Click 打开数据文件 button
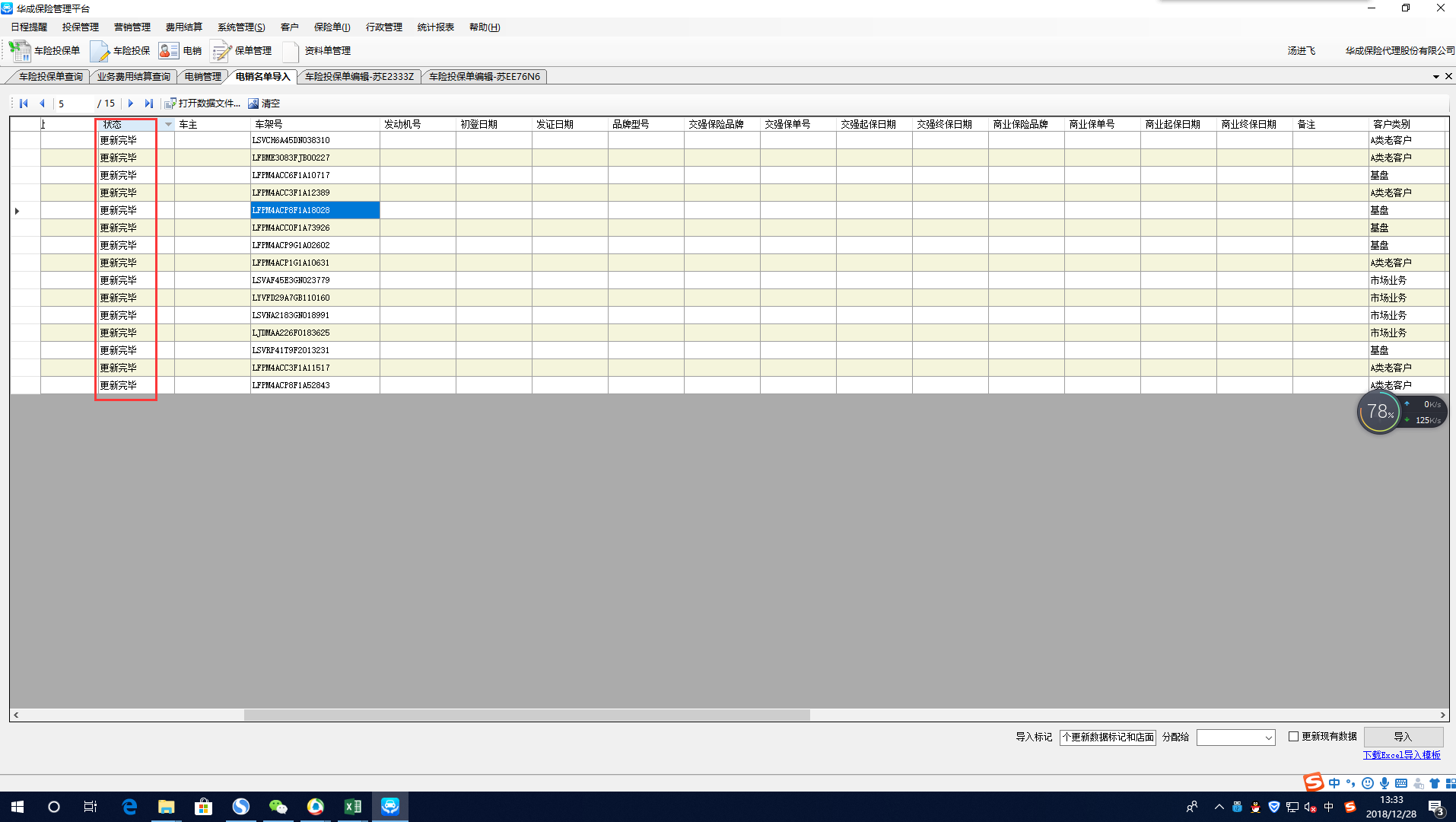The image size is (1456, 822). point(202,104)
